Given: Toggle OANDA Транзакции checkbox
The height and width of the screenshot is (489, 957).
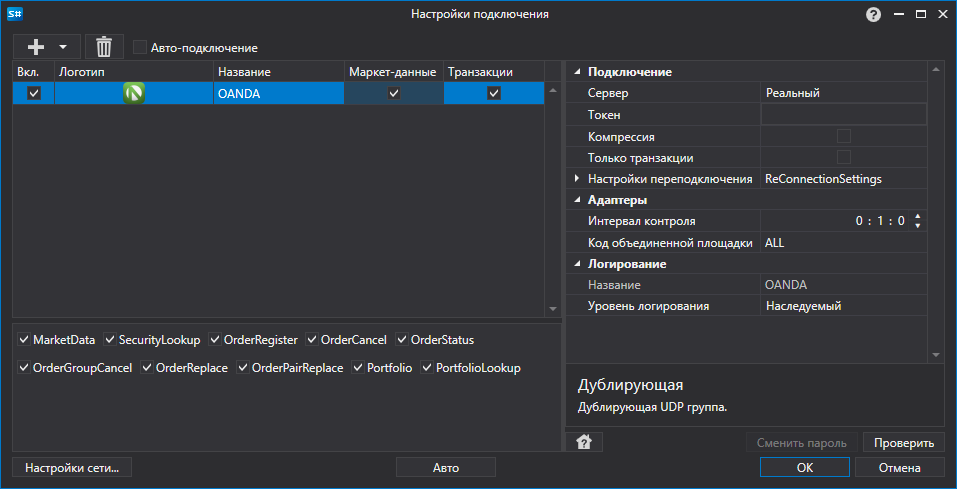Looking at the screenshot, I should click(x=494, y=93).
